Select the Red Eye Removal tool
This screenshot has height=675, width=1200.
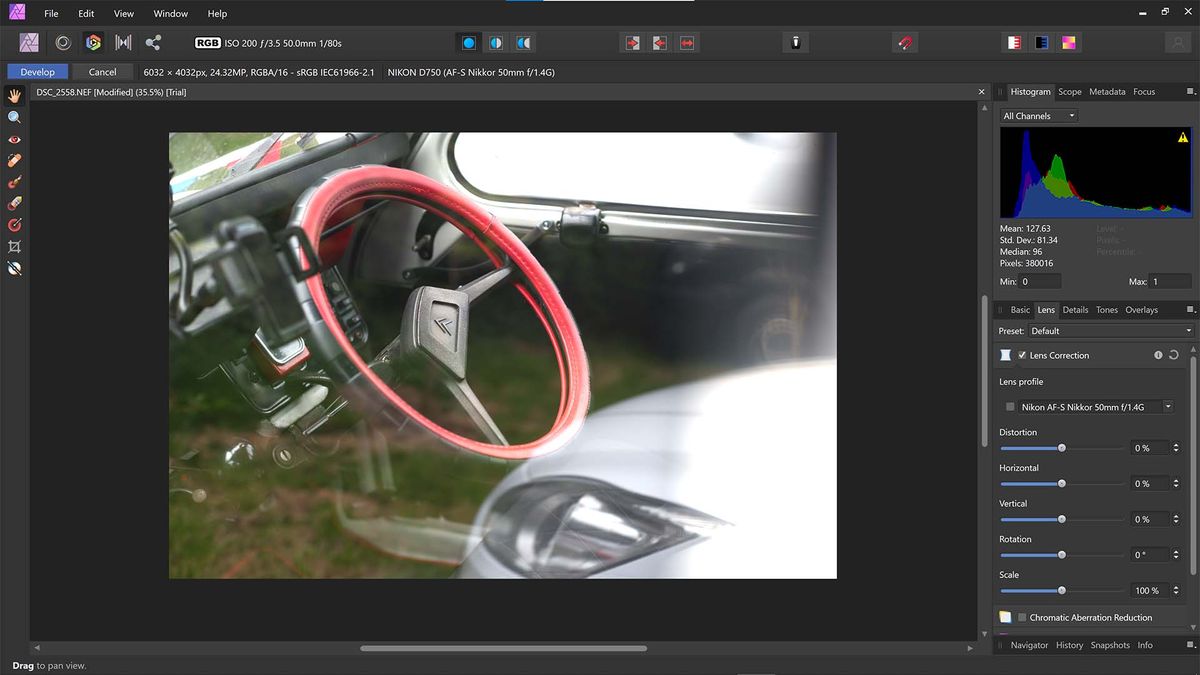coord(14,139)
